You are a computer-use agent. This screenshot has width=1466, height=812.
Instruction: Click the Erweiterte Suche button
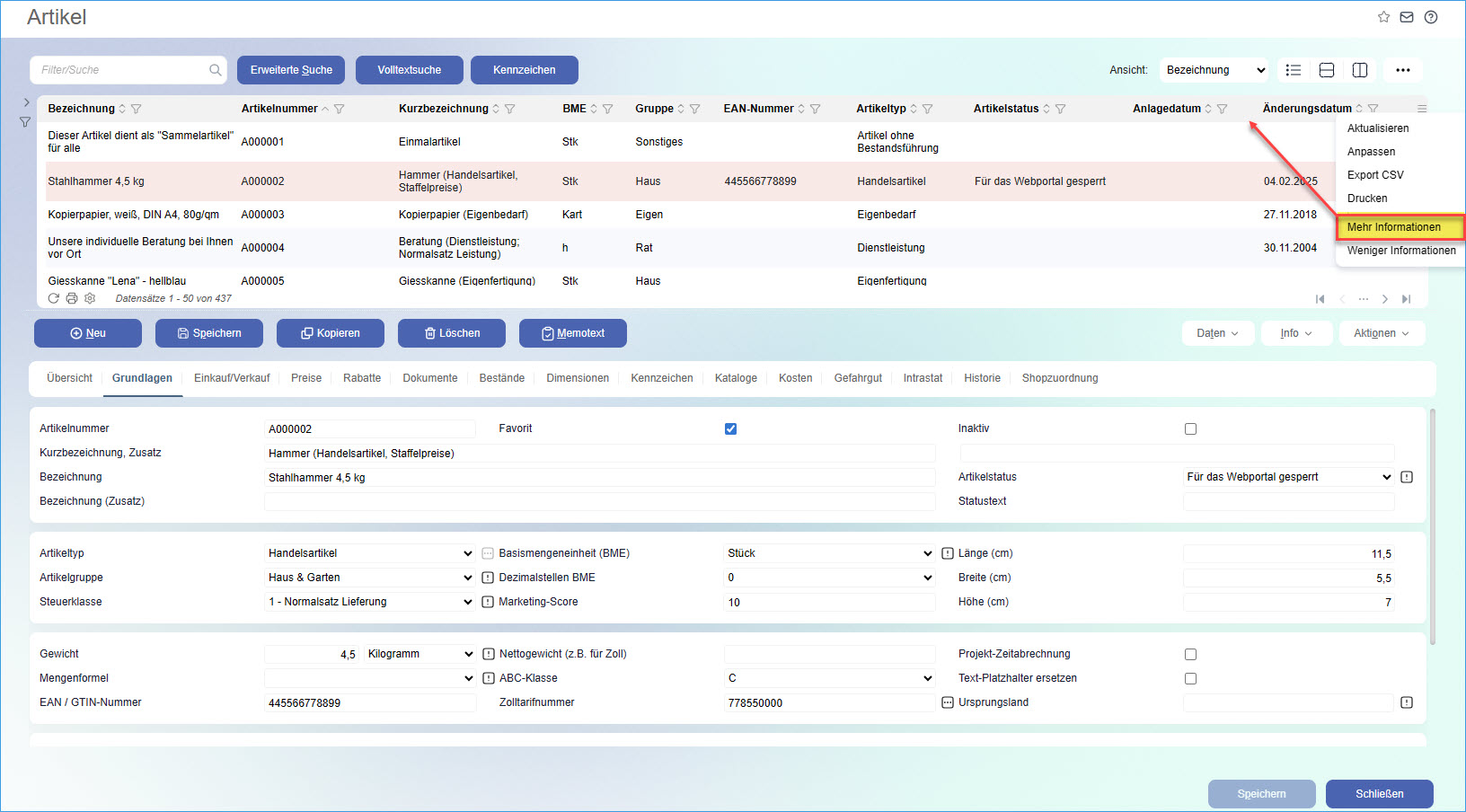pyautogui.click(x=291, y=70)
